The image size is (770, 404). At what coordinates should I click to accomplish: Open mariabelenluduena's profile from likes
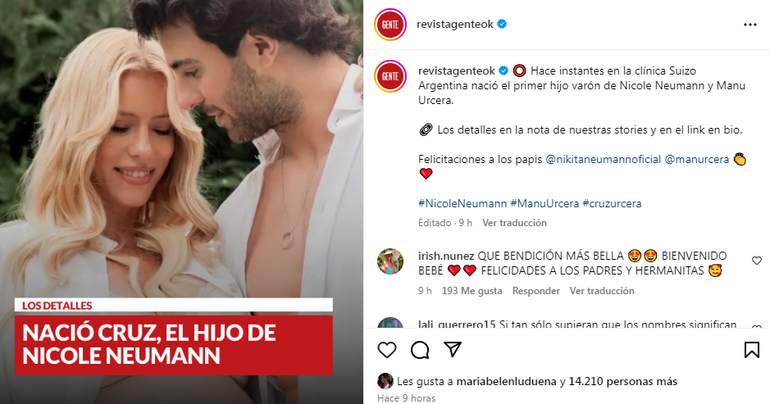506,381
